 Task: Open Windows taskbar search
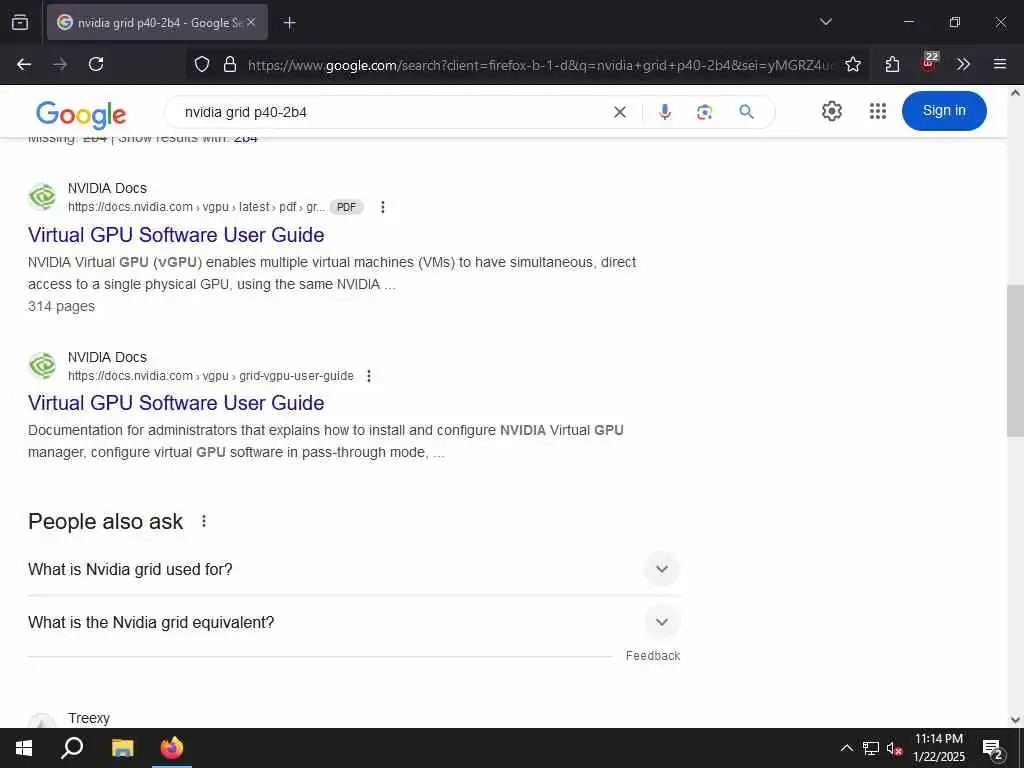[x=72, y=748]
